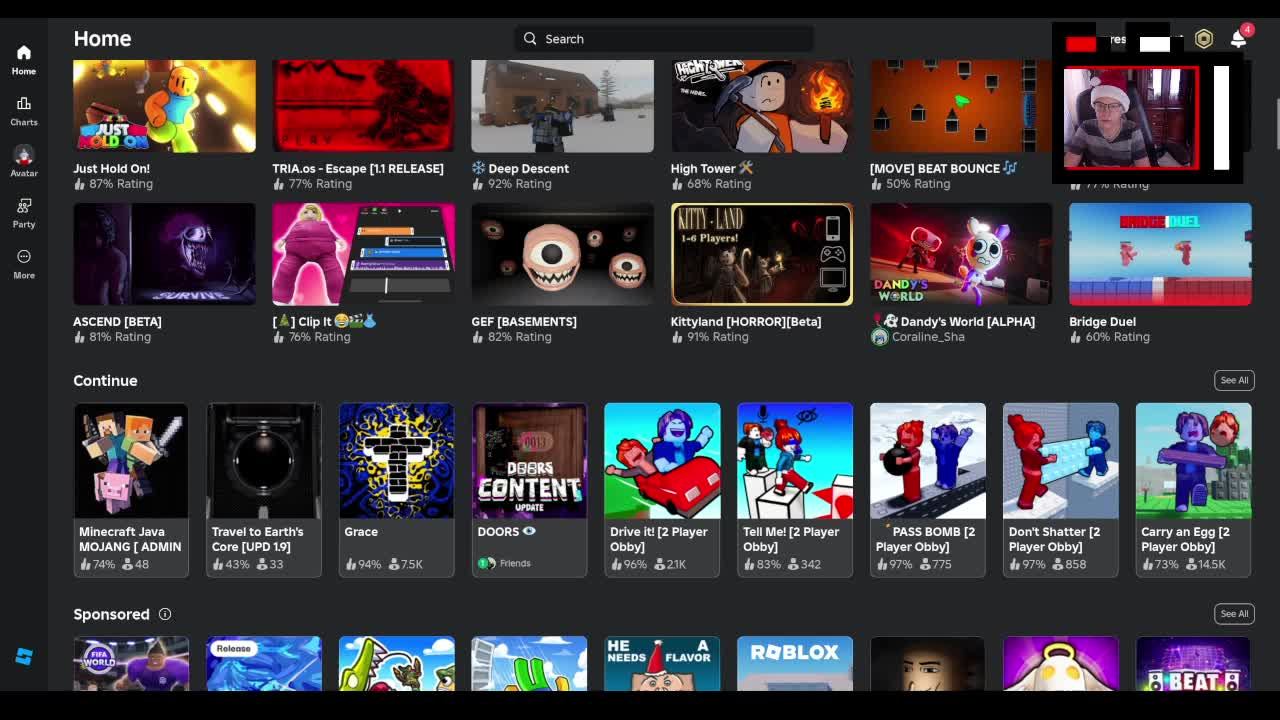Click See All next to Sponsored
This screenshot has width=1280, height=720.
tap(1234, 614)
